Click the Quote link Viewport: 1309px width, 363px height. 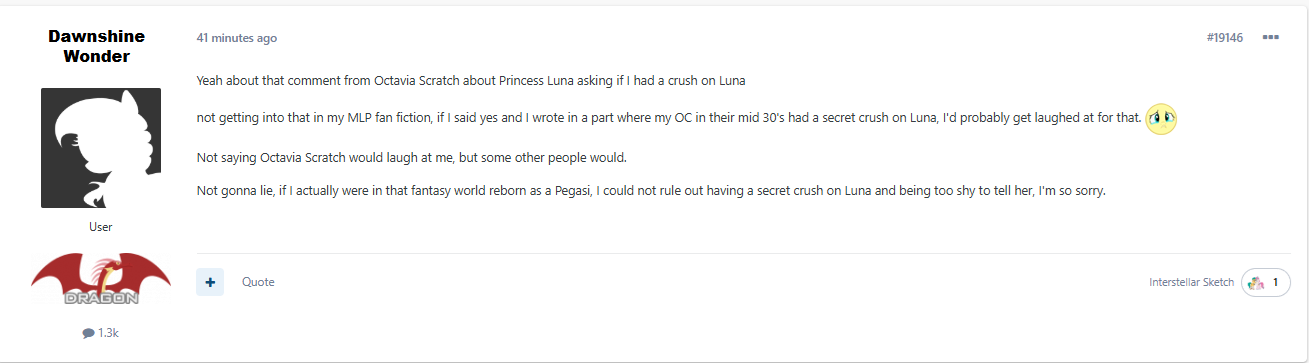(258, 282)
